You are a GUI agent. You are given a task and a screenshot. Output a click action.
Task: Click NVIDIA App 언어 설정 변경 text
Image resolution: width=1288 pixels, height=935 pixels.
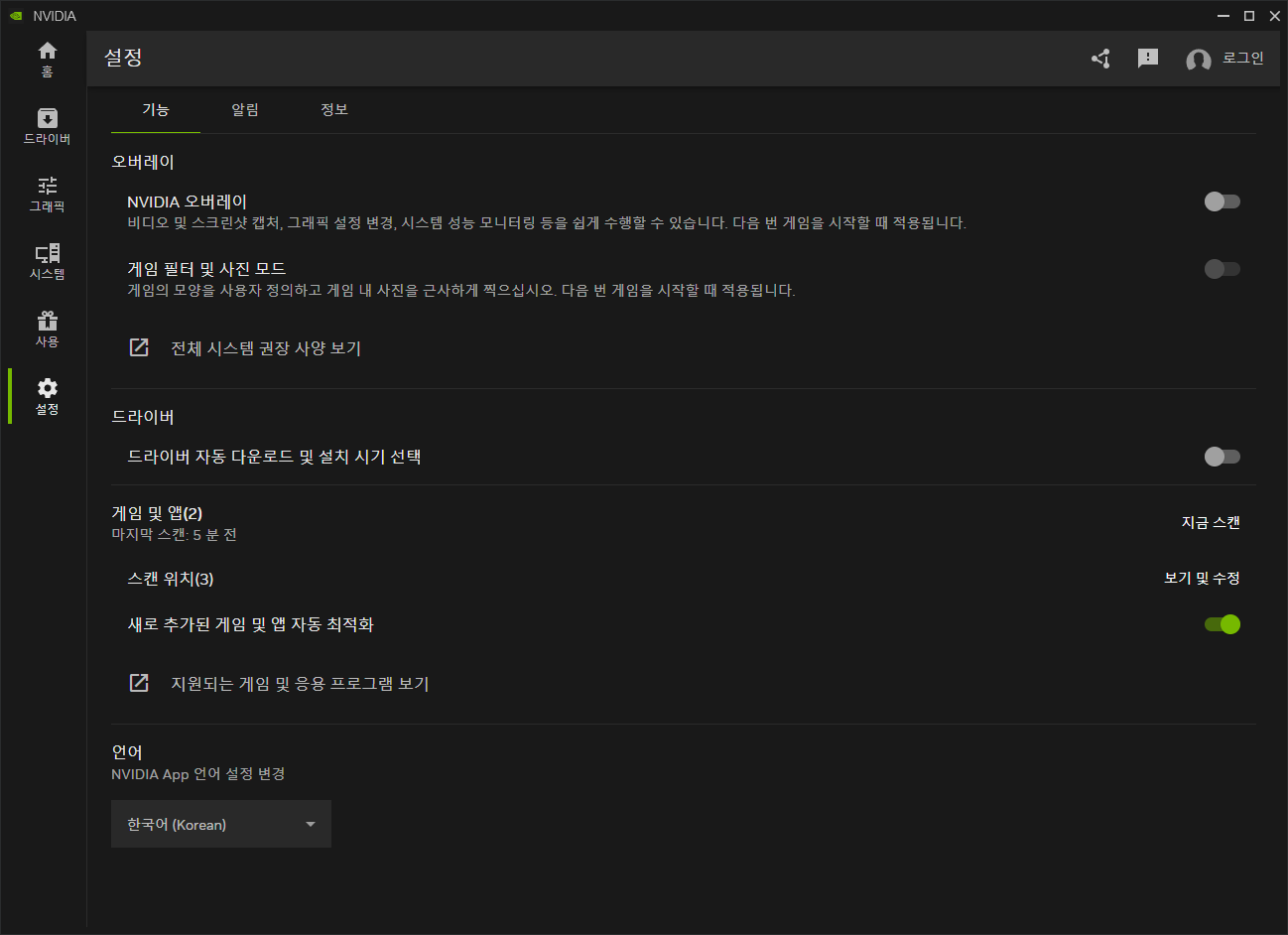[198, 774]
